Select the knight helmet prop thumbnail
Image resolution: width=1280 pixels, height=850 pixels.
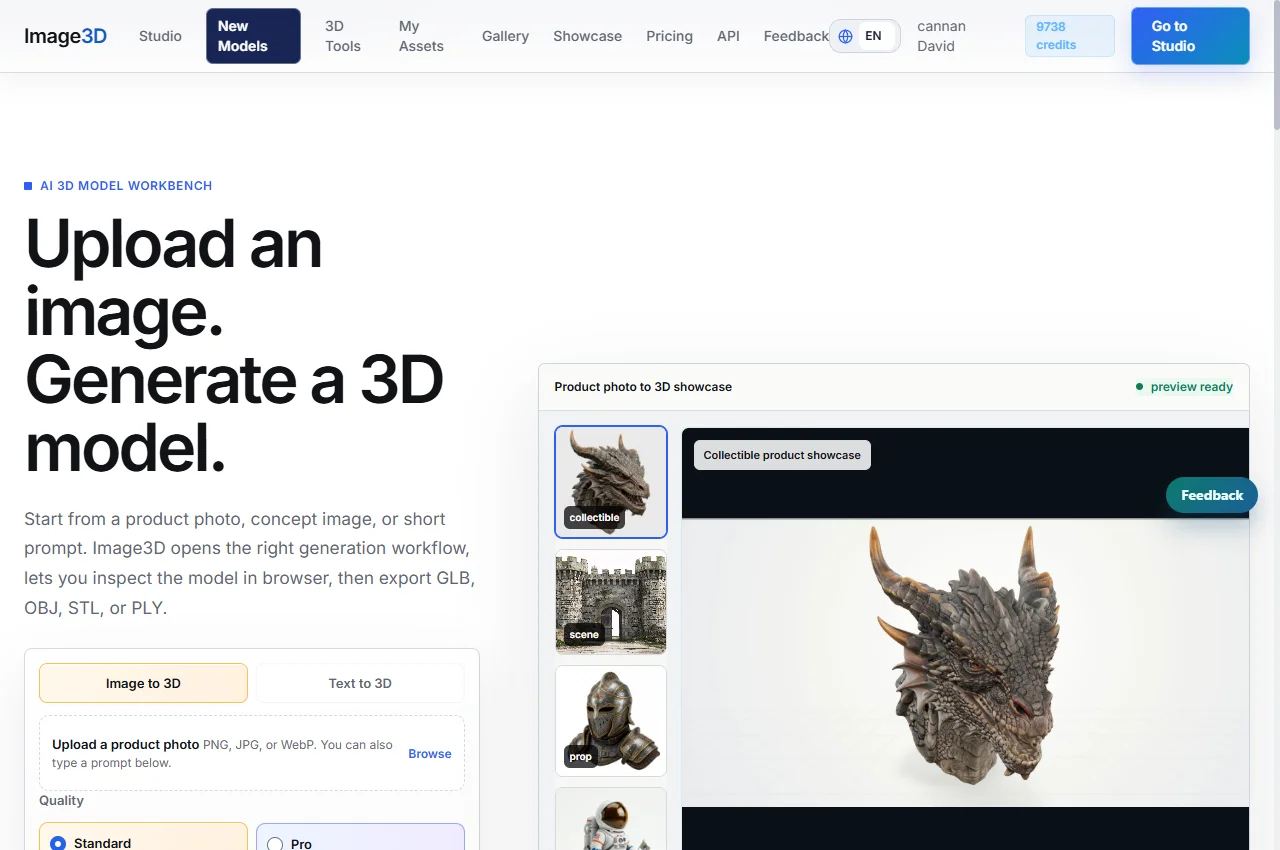(x=611, y=721)
